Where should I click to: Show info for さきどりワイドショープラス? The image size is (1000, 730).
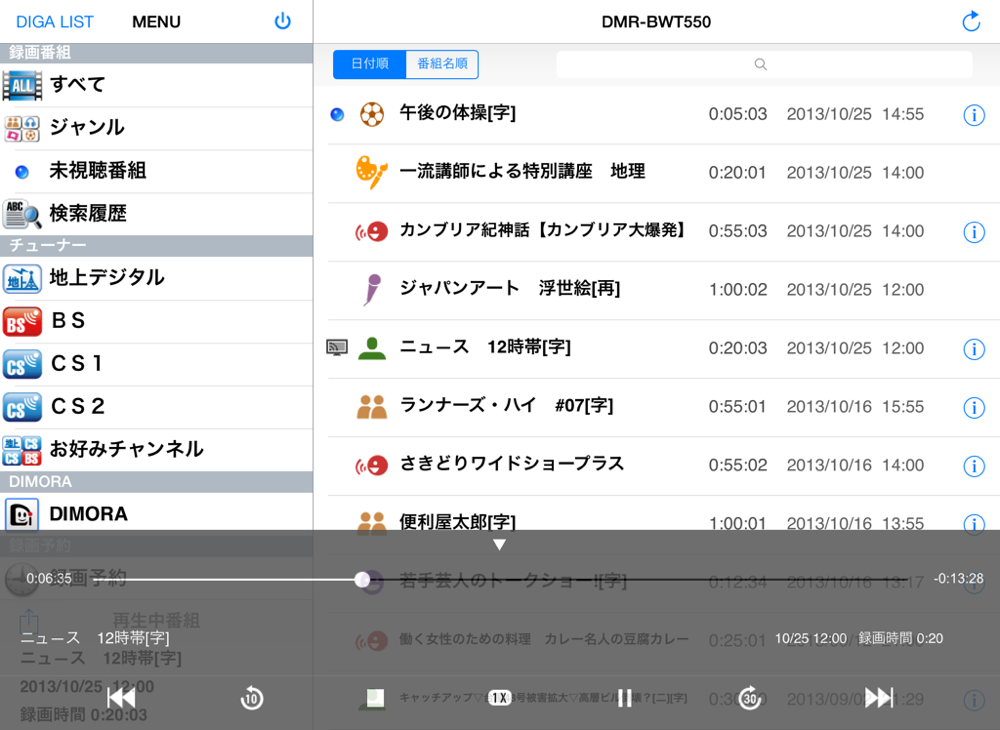coord(973,466)
